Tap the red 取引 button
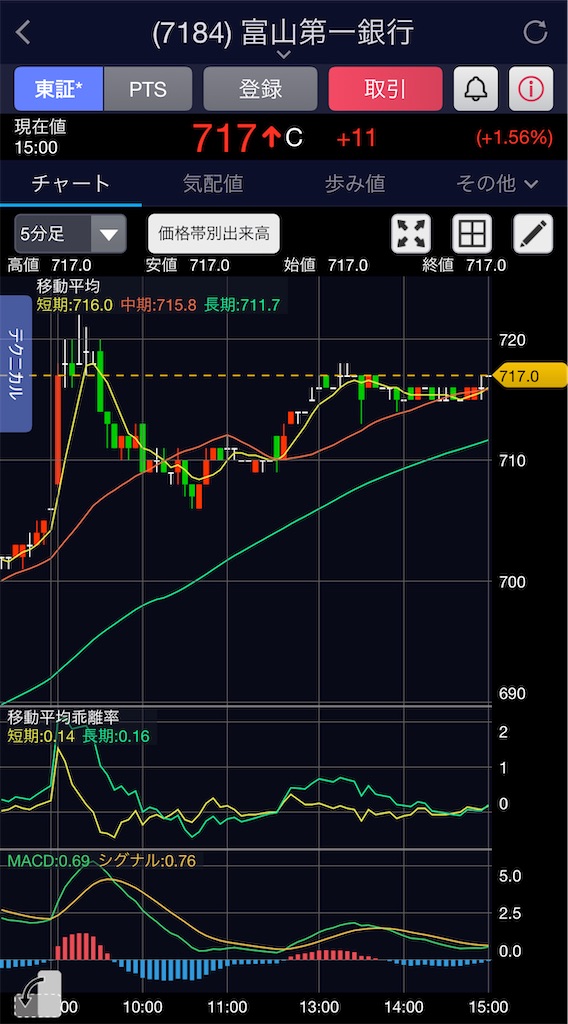 [x=385, y=89]
